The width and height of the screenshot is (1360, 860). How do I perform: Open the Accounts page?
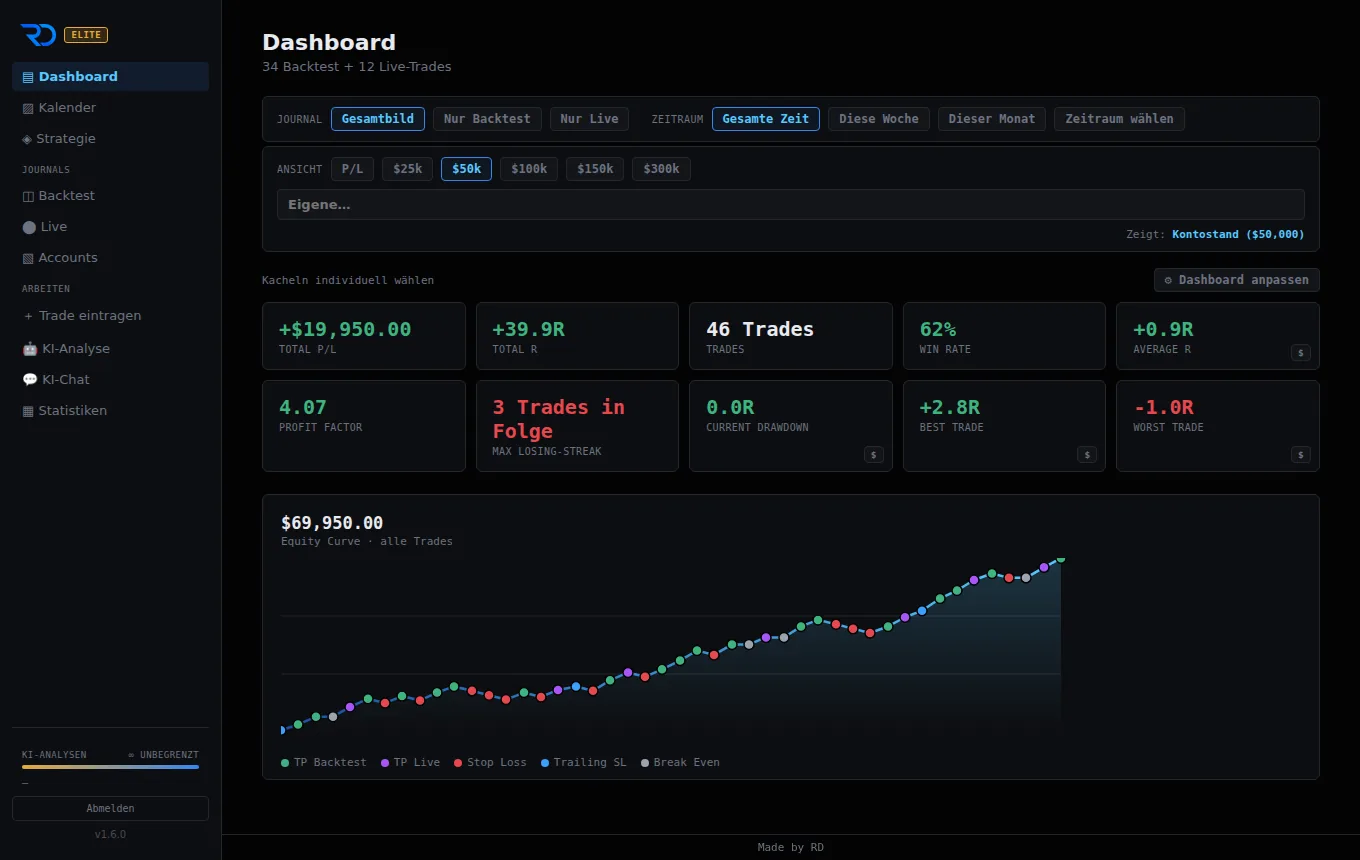[x=110, y=257]
